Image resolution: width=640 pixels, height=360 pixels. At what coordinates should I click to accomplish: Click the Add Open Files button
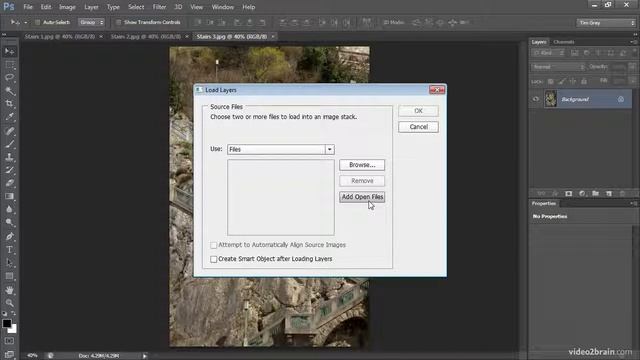click(x=362, y=197)
